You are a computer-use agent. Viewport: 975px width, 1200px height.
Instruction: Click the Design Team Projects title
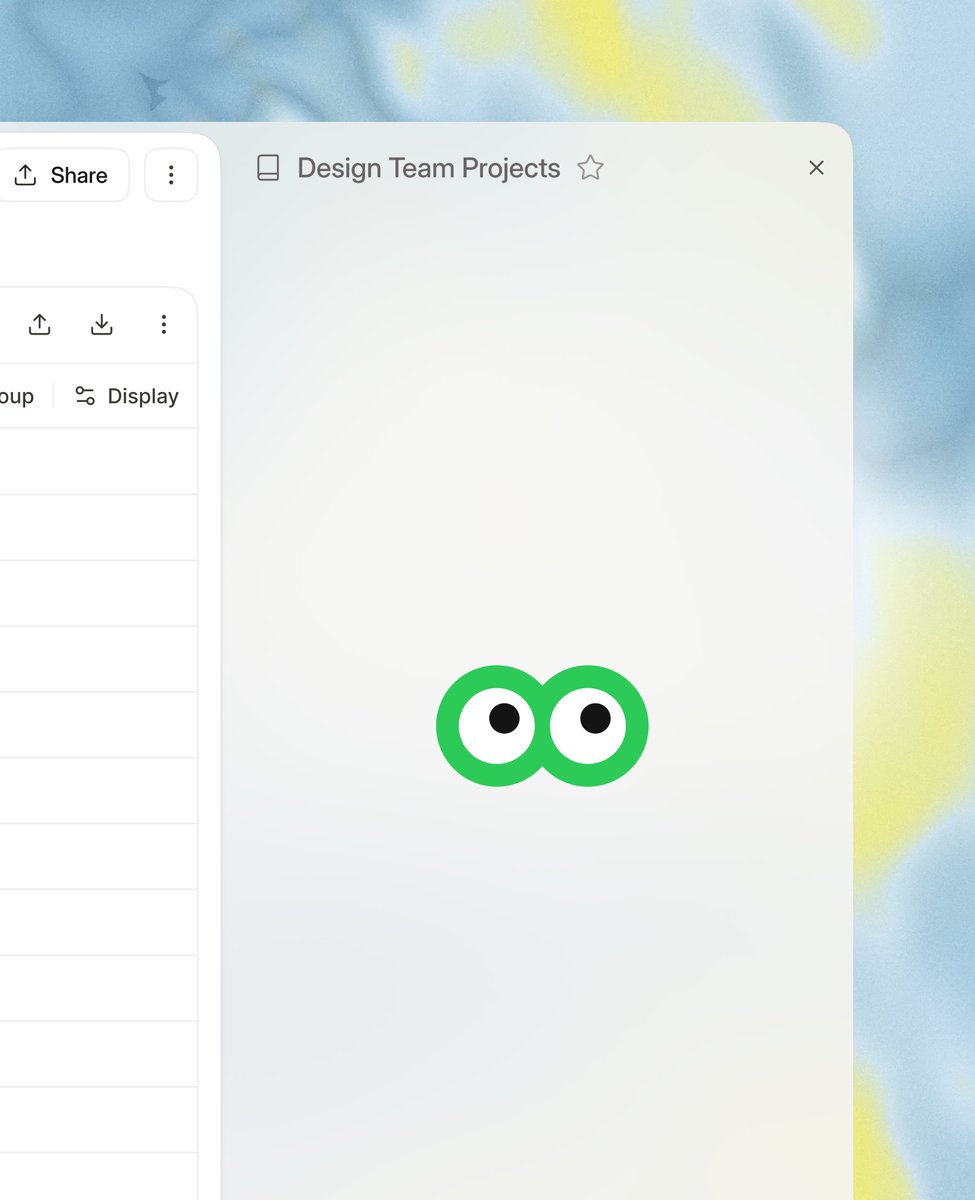pyautogui.click(x=429, y=168)
